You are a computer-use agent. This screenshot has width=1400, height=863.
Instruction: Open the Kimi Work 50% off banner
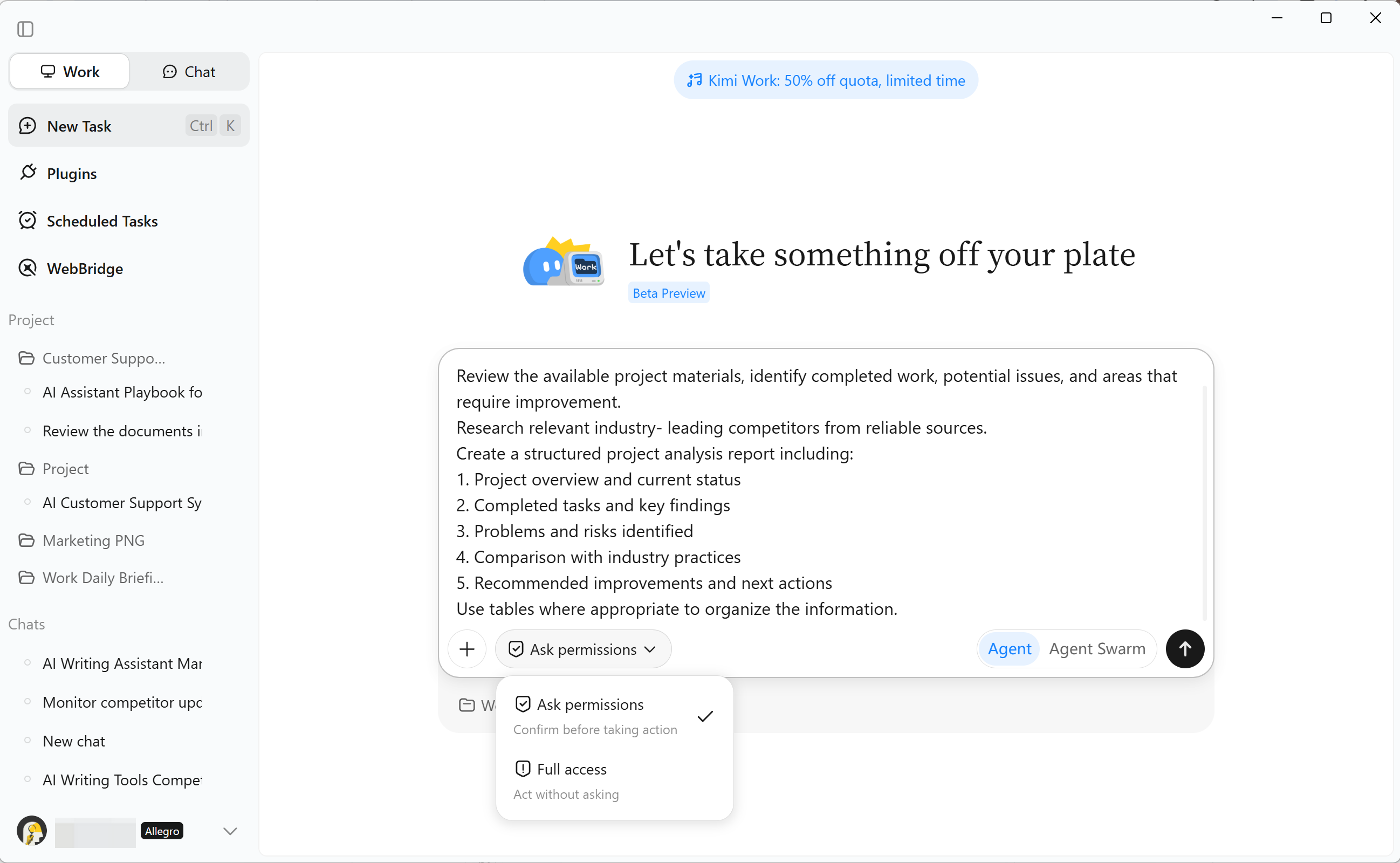click(826, 80)
